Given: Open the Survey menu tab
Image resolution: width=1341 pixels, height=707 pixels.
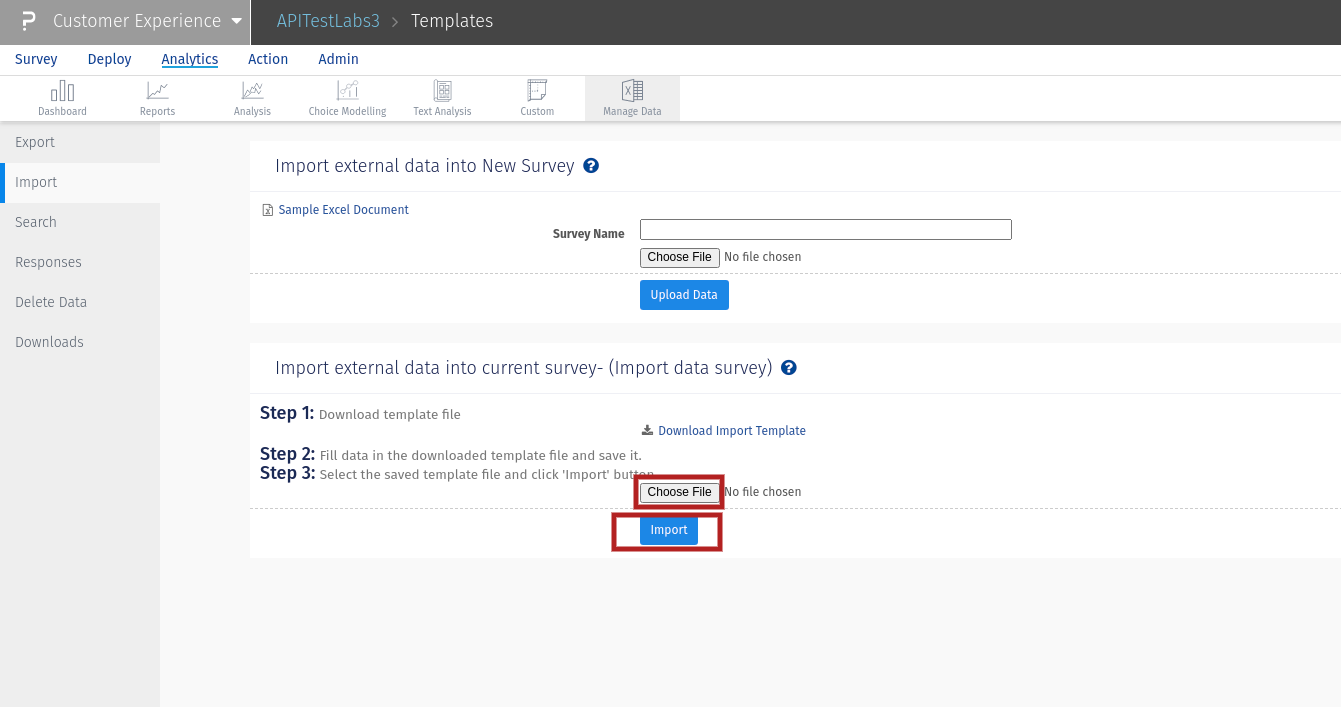Looking at the screenshot, I should click(x=36, y=59).
